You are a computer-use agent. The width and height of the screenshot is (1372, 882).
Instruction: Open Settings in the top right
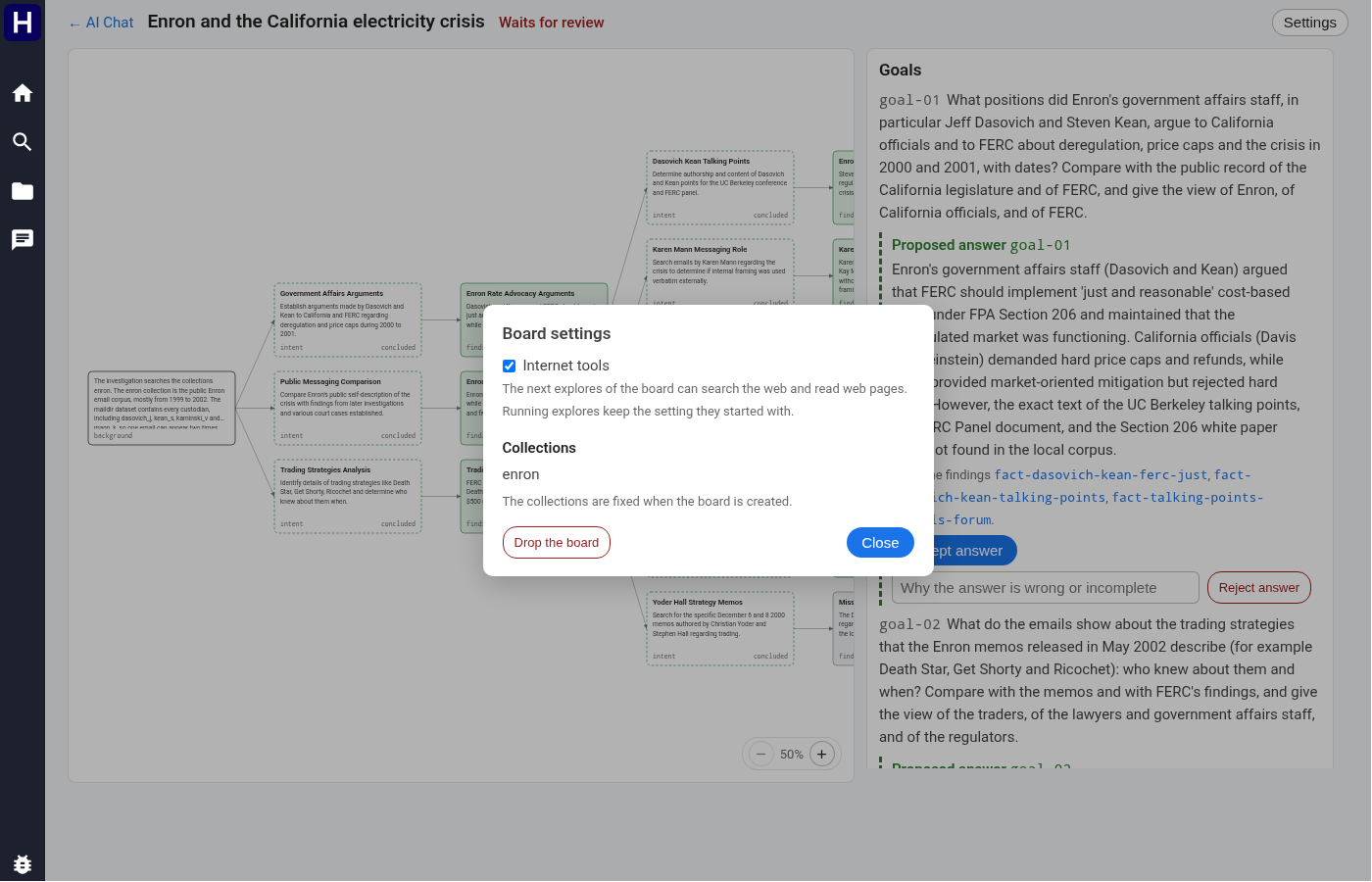click(1309, 23)
